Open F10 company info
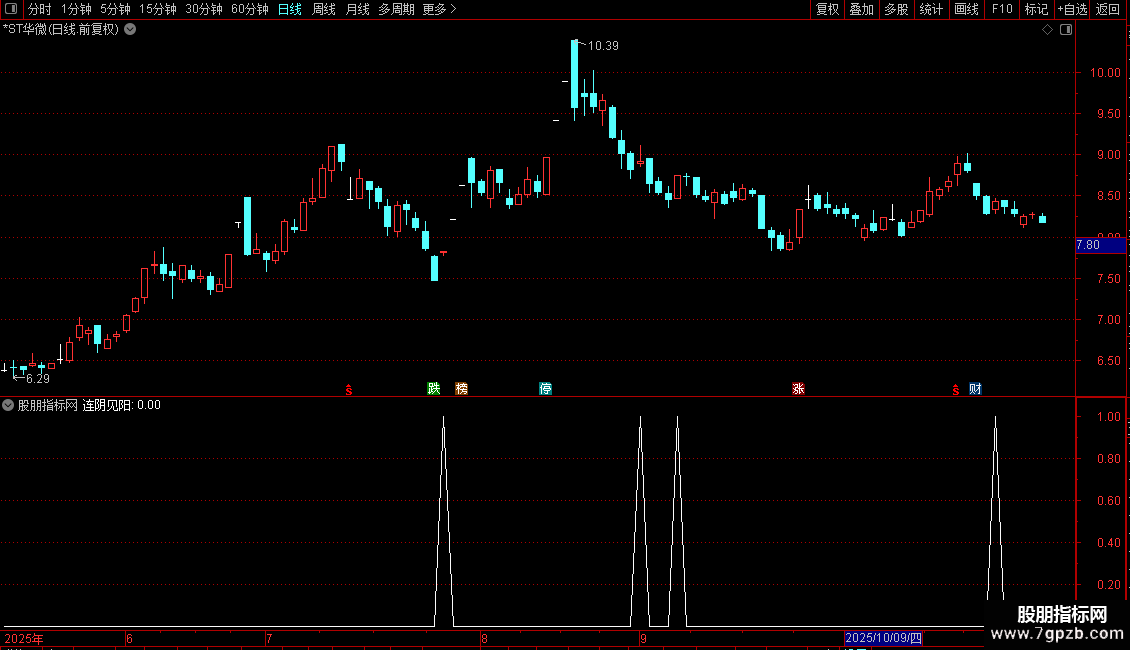 (x=1002, y=9)
